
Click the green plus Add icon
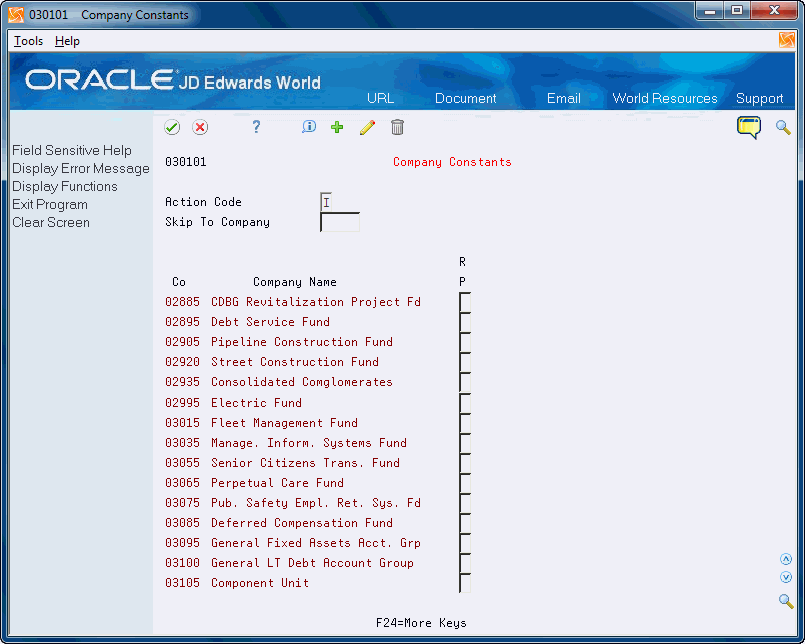pos(337,127)
